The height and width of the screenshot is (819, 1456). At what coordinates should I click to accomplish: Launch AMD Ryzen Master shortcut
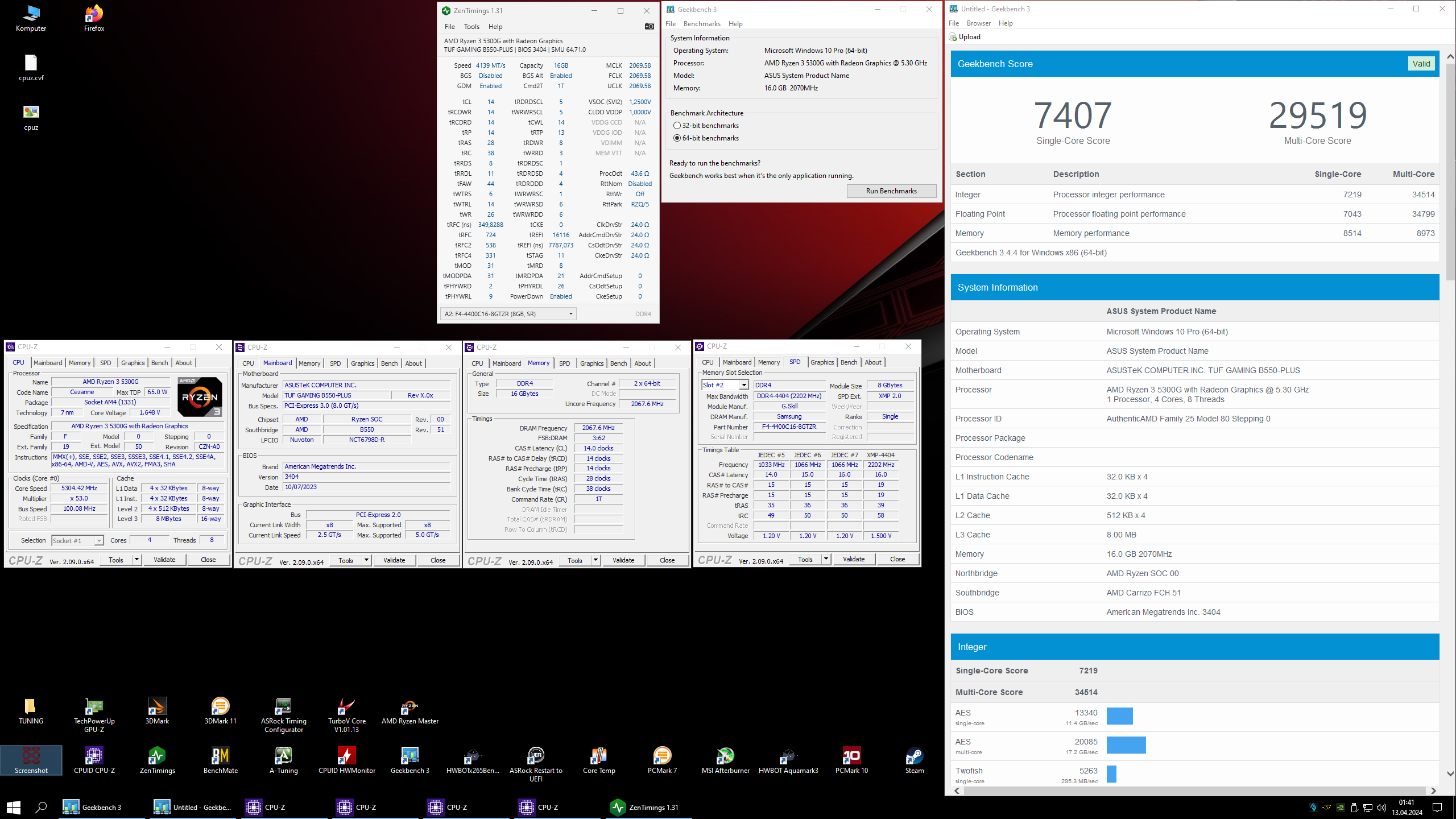point(409,711)
